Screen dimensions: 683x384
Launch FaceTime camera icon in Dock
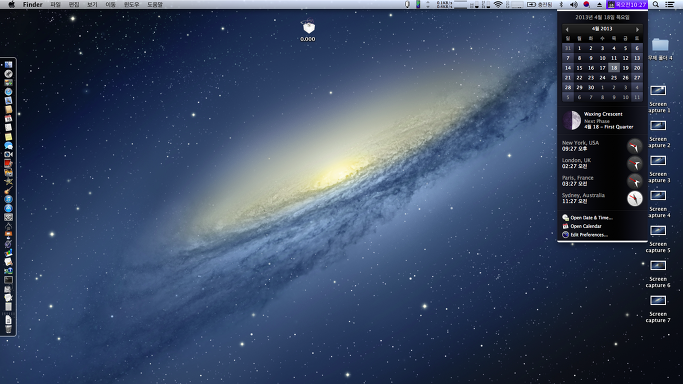[8, 154]
